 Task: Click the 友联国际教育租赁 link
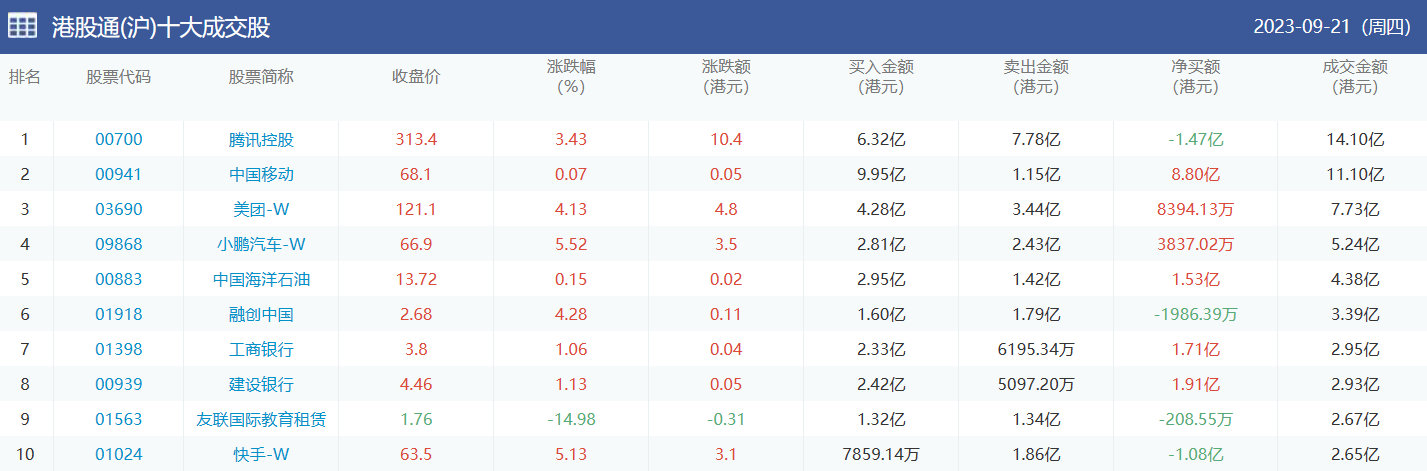pos(261,420)
